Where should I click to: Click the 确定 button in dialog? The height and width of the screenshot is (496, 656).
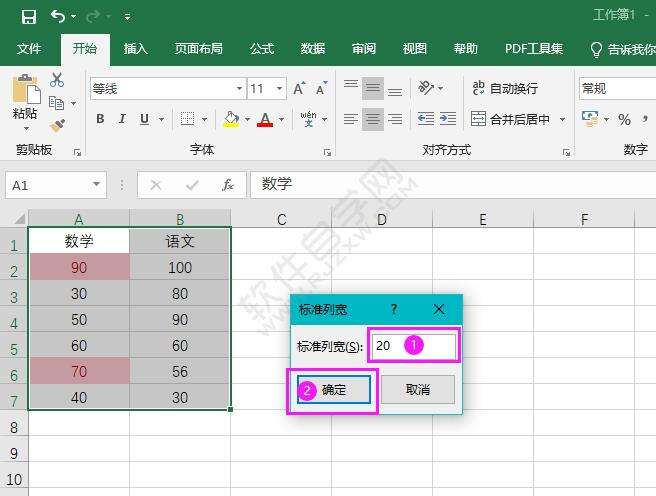pos(334,389)
